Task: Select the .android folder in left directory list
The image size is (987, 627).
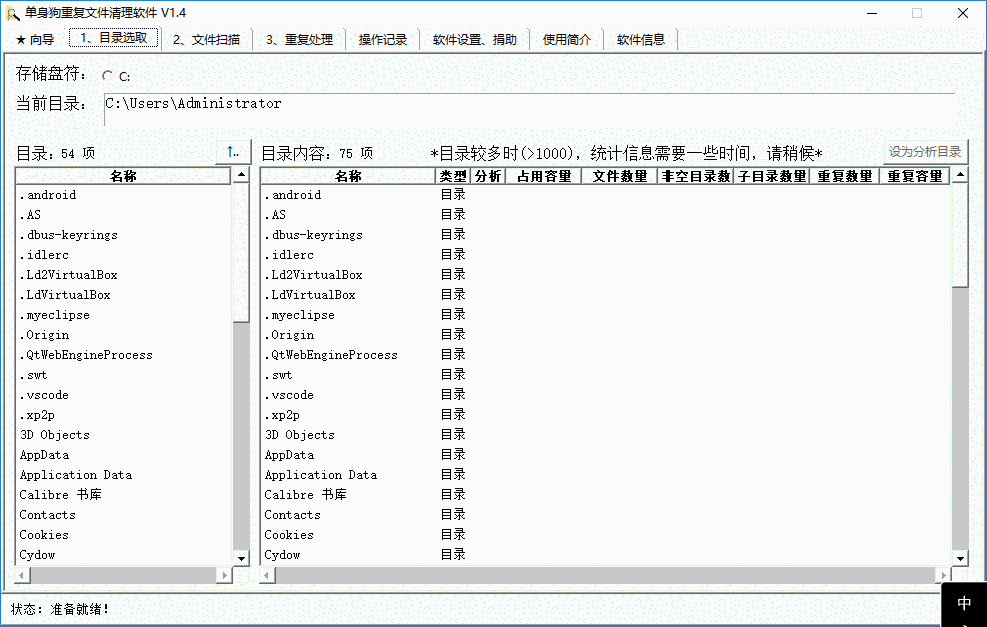Action: (49, 194)
